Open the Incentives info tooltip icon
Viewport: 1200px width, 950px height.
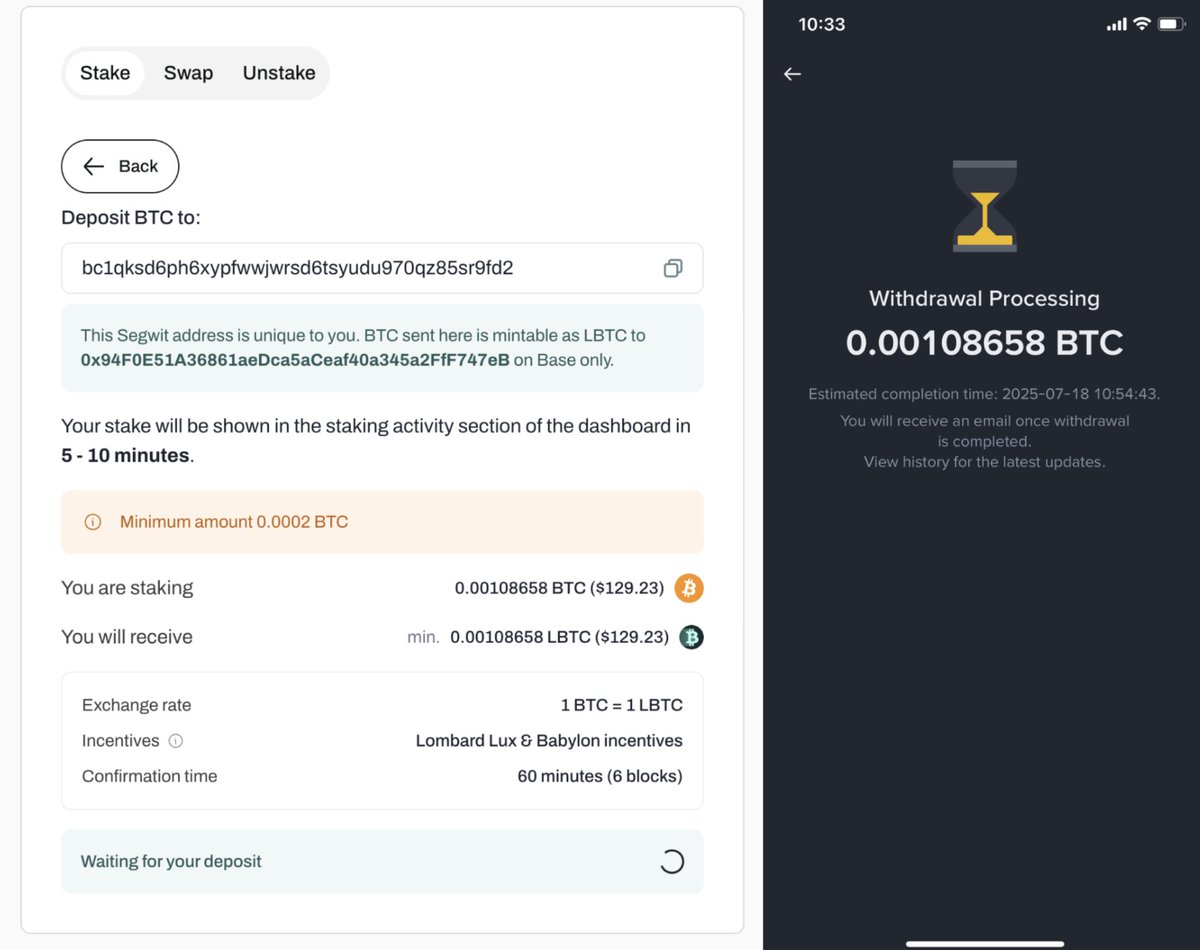176,741
